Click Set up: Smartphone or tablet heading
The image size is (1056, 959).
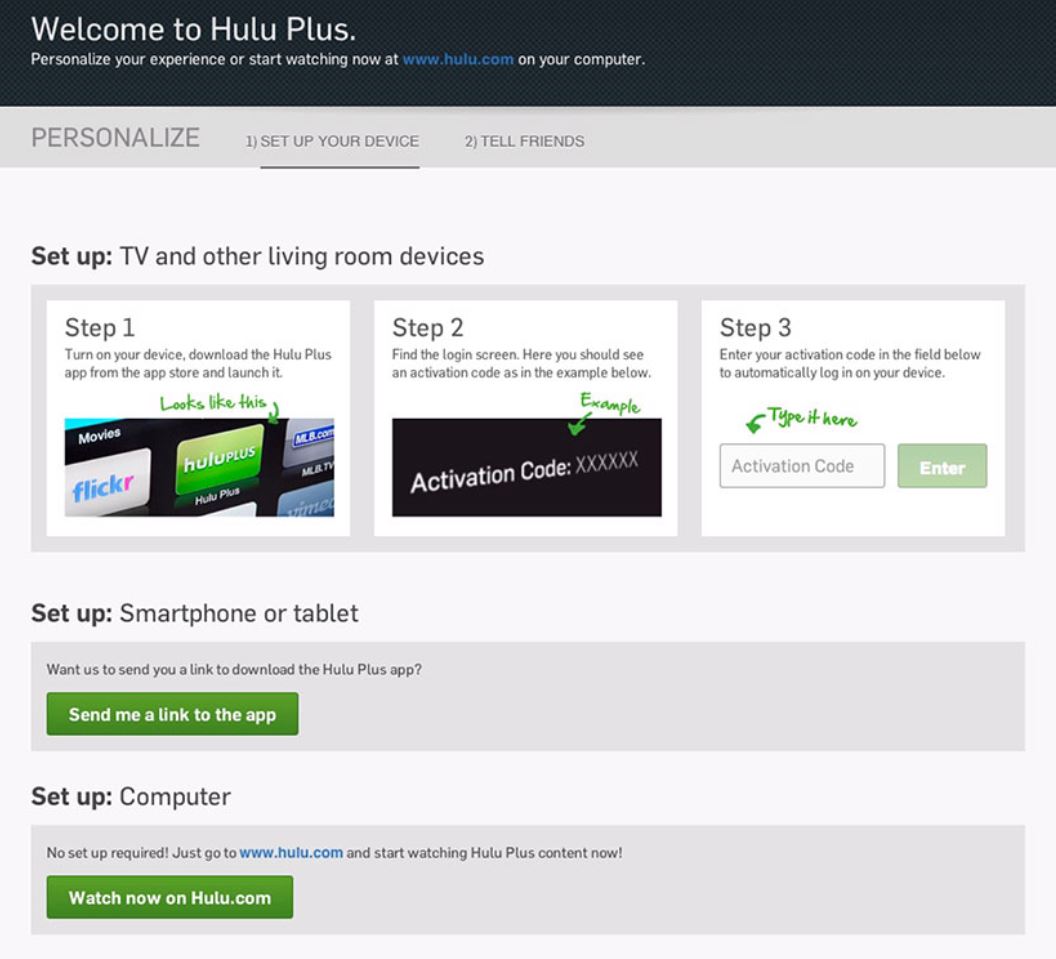coord(195,613)
